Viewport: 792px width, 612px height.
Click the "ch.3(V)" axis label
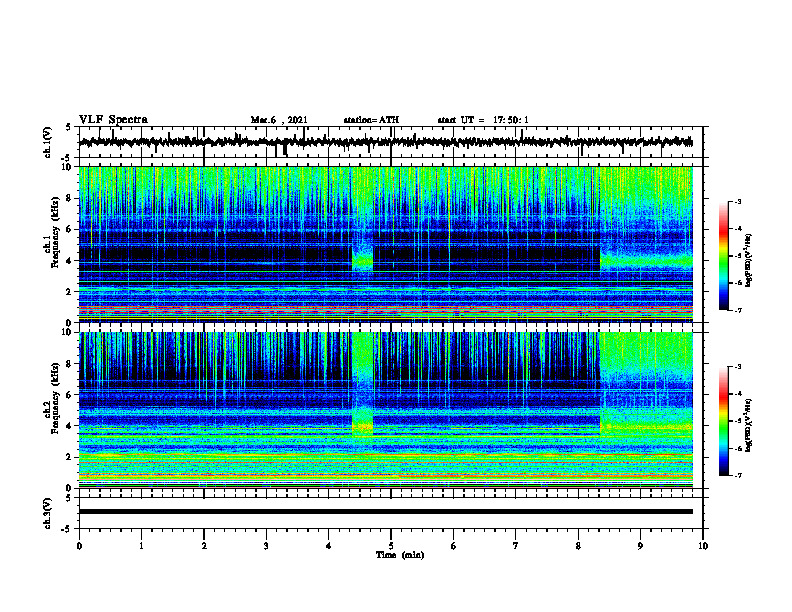click(x=47, y=513)
